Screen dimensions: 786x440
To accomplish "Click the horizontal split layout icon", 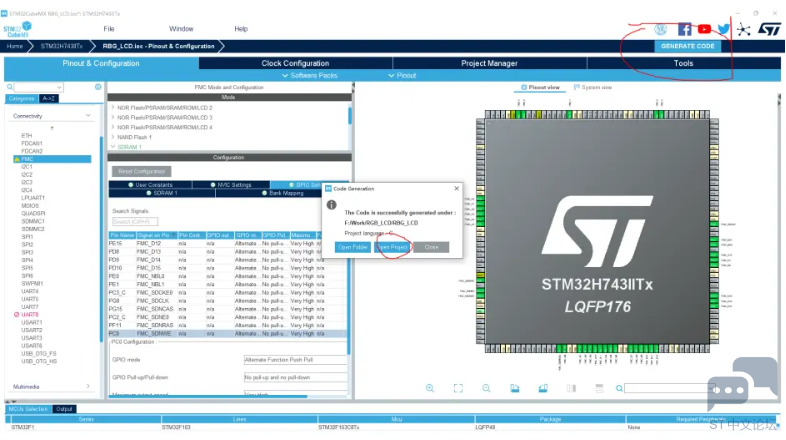I will (x=599, y=388).
